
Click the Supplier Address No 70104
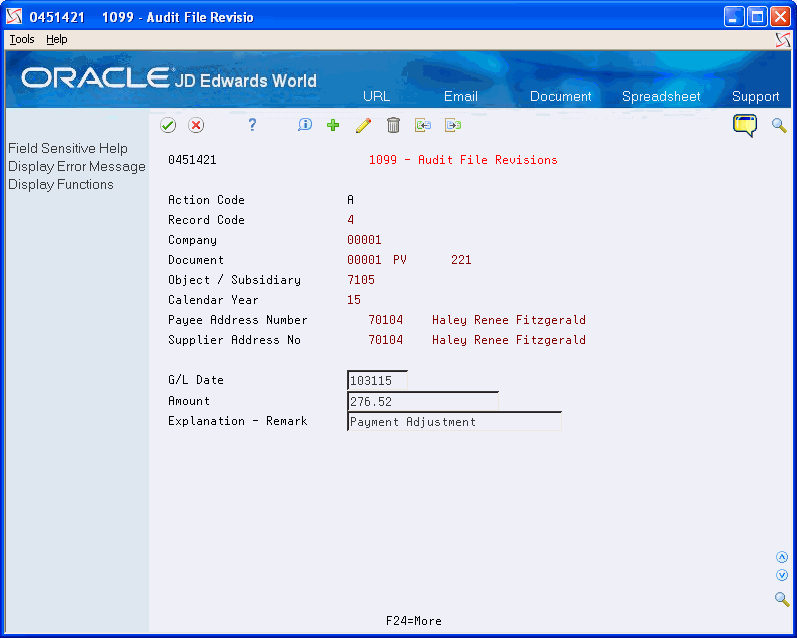click(385, 340)
